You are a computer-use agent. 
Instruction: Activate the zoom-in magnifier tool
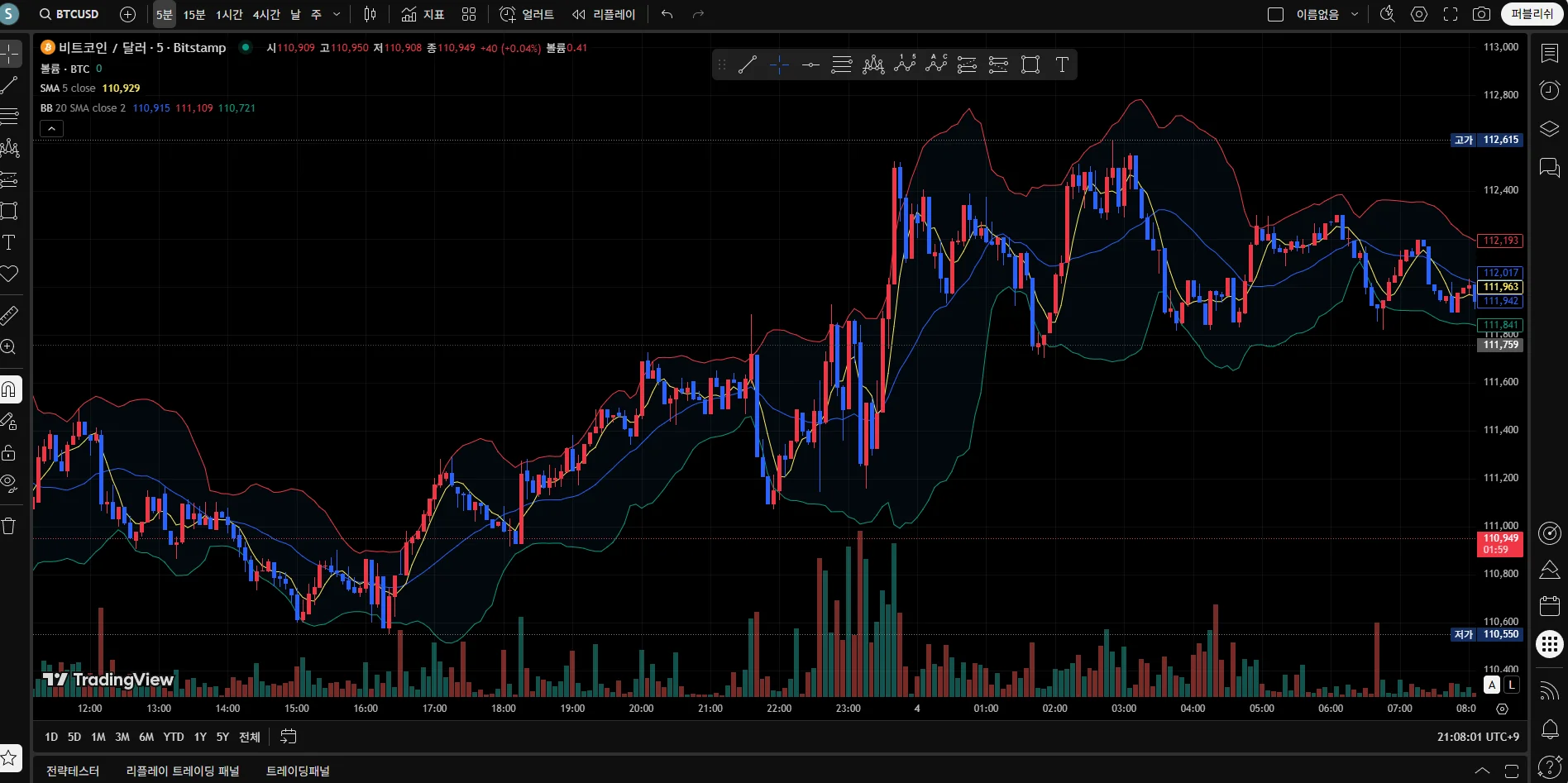point(10,347)
